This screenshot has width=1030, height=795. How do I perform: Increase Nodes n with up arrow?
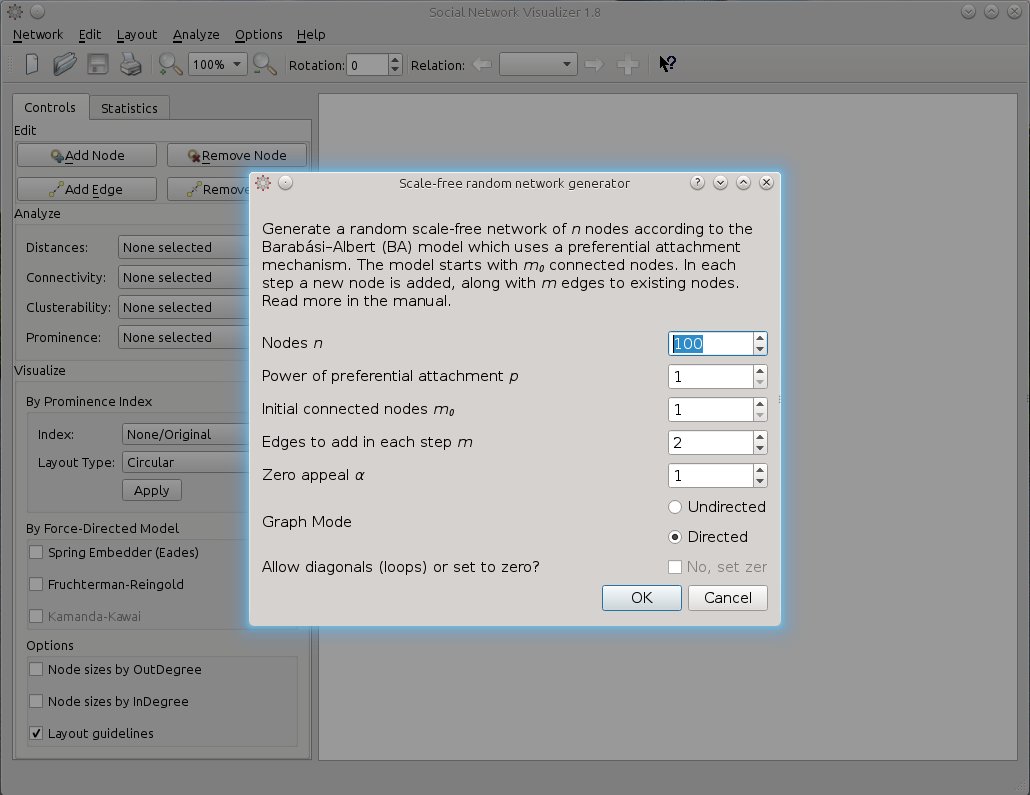(x=760, y=338)
